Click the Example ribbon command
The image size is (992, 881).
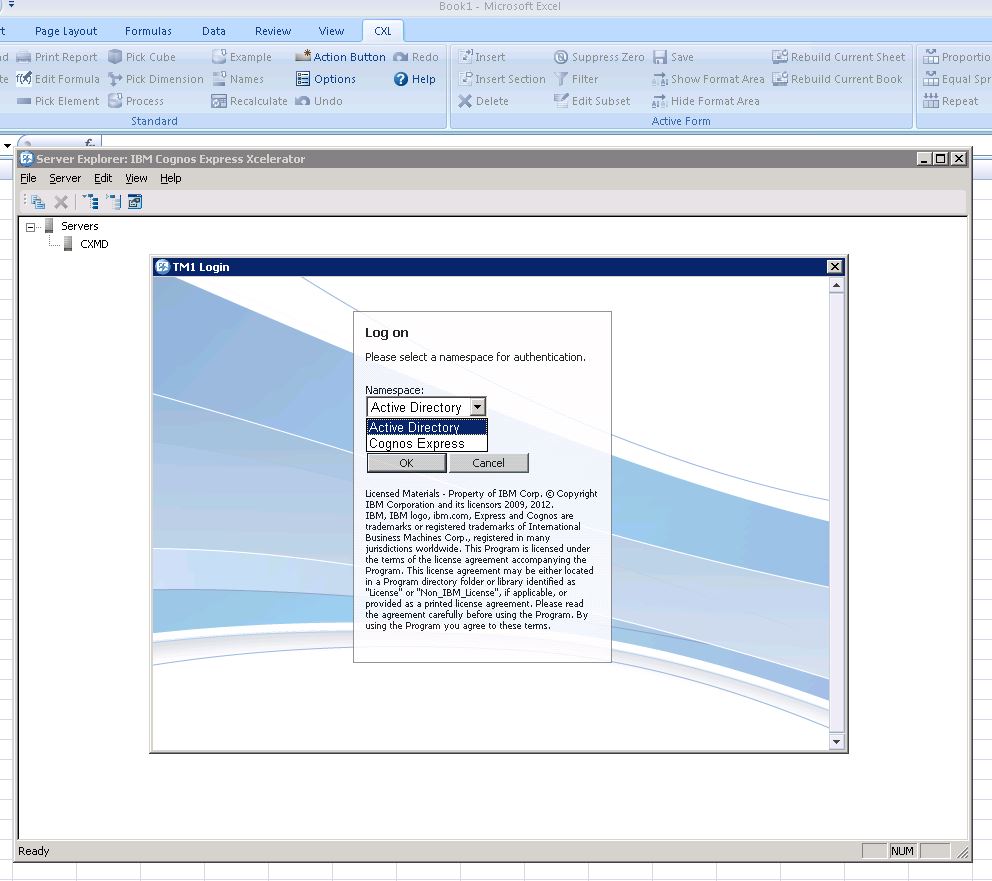pyautogui.click(x=242, y=57)
